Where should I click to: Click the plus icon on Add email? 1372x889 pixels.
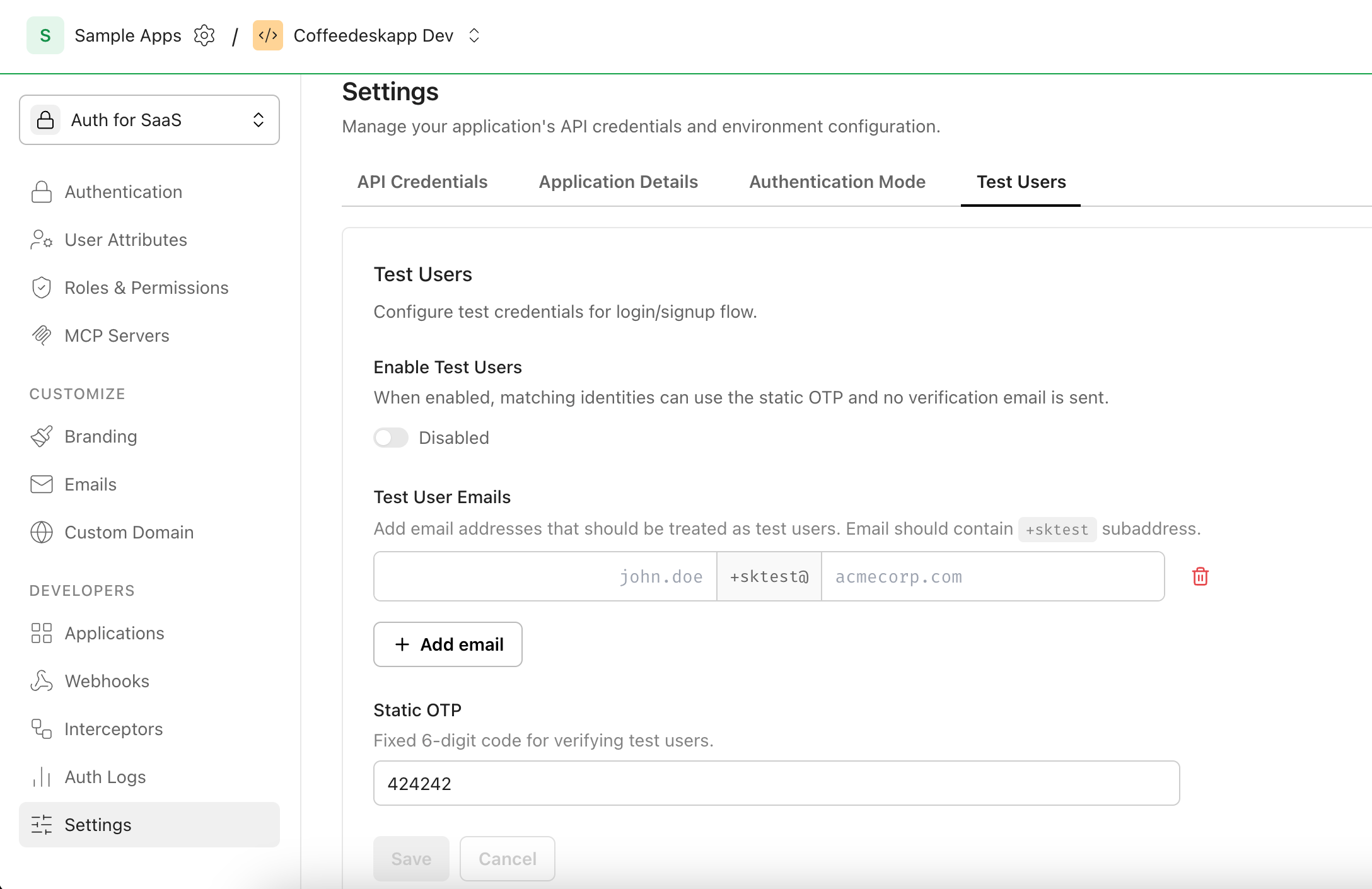point(402,644)
